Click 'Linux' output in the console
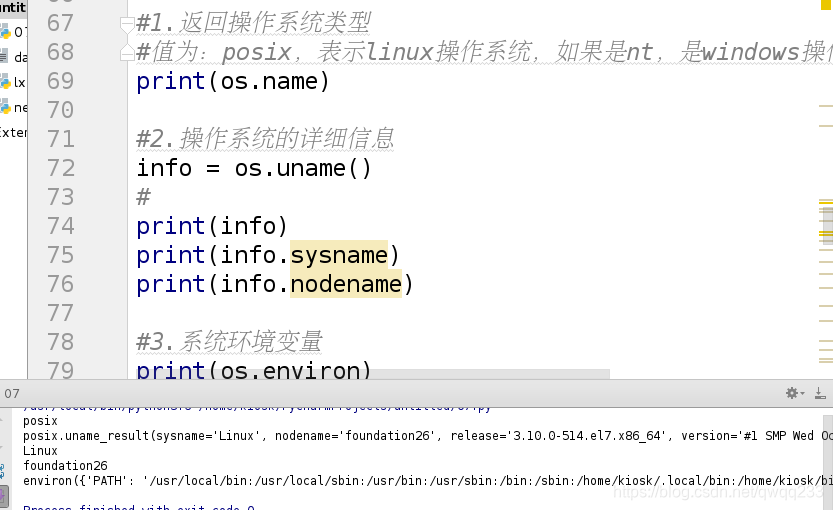Screen dimensions: 833x510 click(40, 451)
